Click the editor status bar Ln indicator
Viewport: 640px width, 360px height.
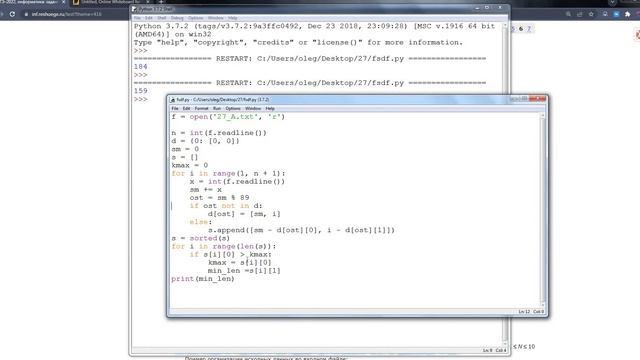[524, 312]
